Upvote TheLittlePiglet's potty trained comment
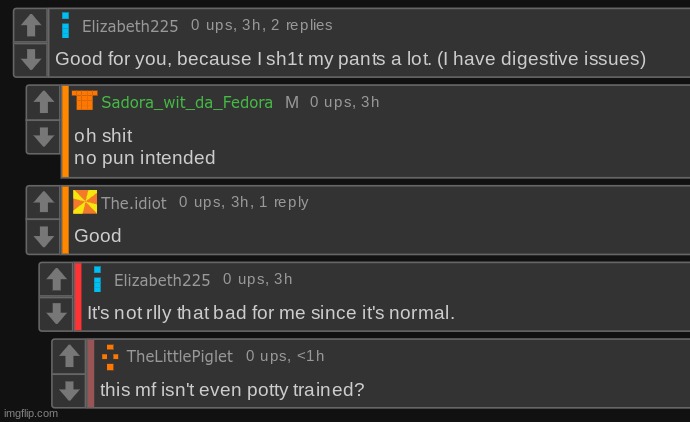This screenshot has height=422, width=690. point(69,356)
